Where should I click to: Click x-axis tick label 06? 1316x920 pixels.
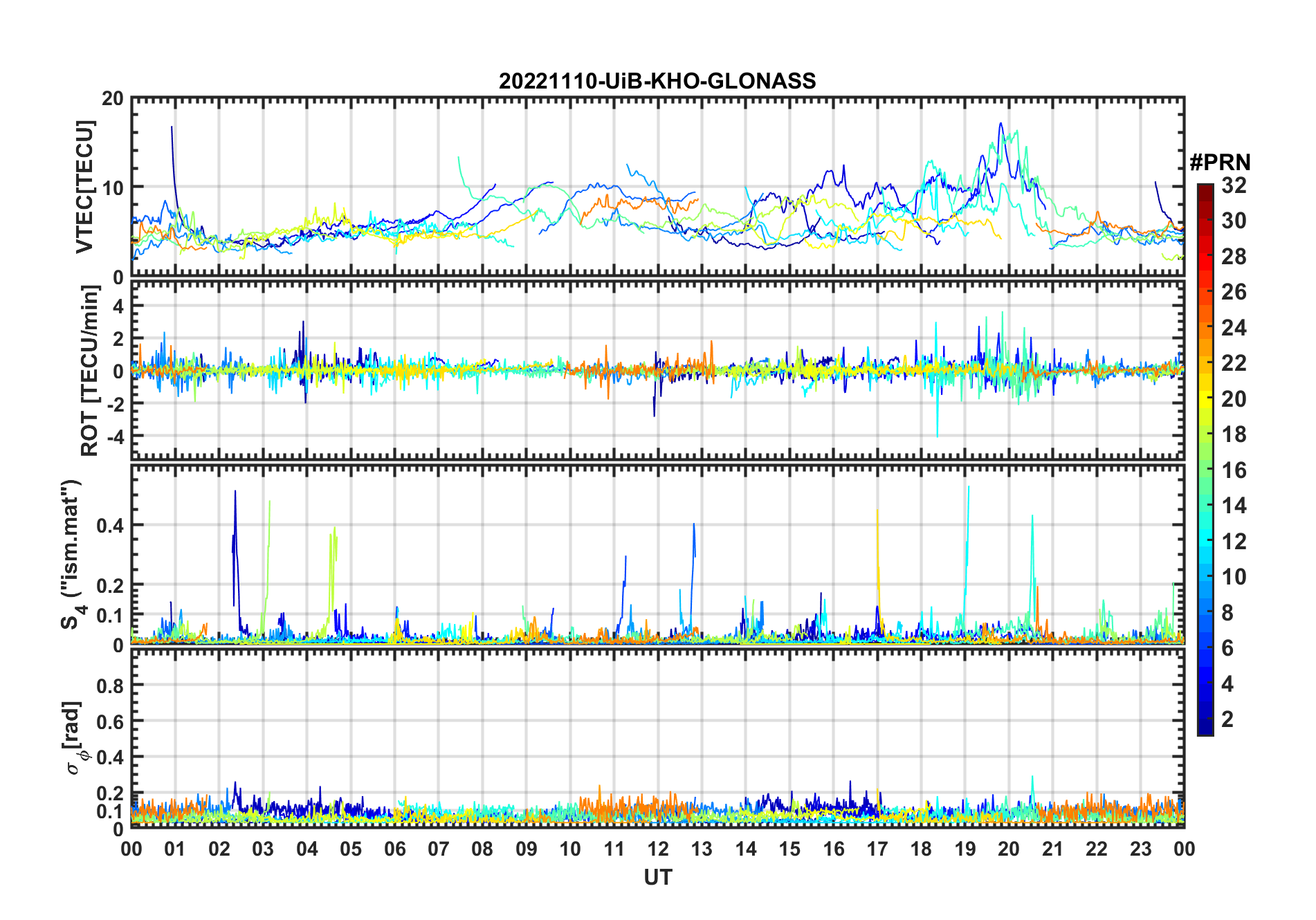(x=394, y=849)
